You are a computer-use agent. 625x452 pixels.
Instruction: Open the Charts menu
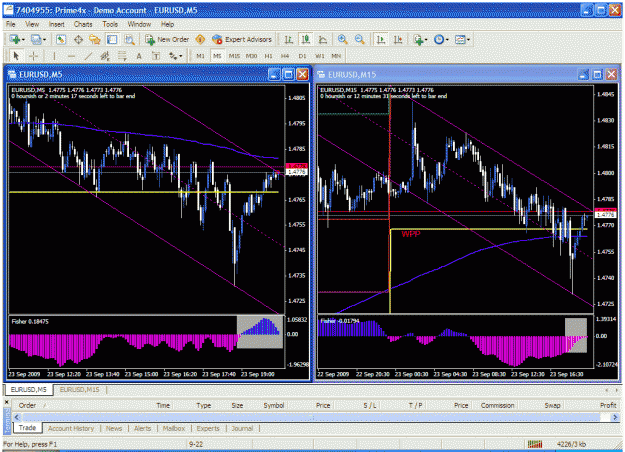(83, 24)
